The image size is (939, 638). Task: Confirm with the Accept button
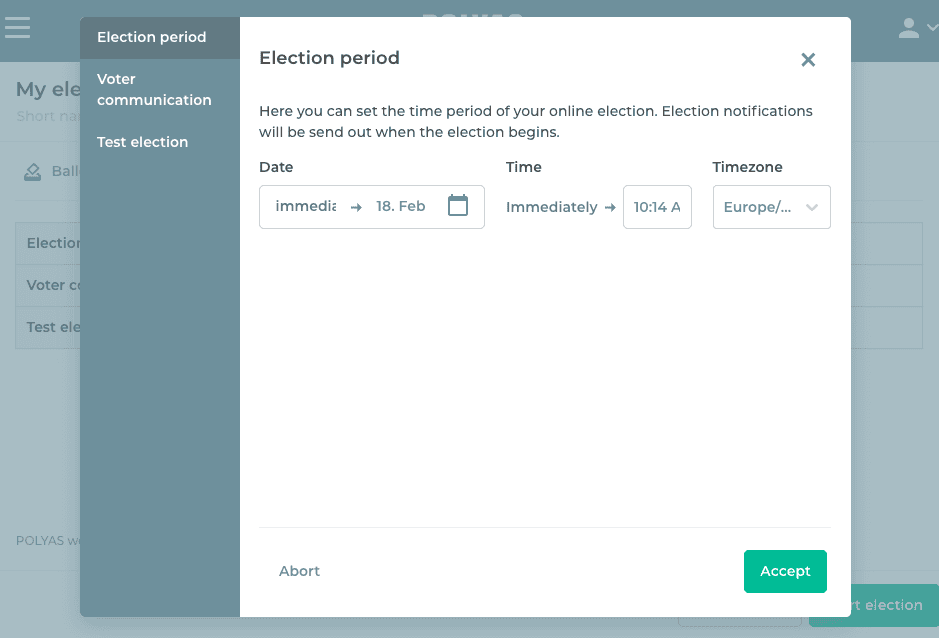[x=785, y=571]
